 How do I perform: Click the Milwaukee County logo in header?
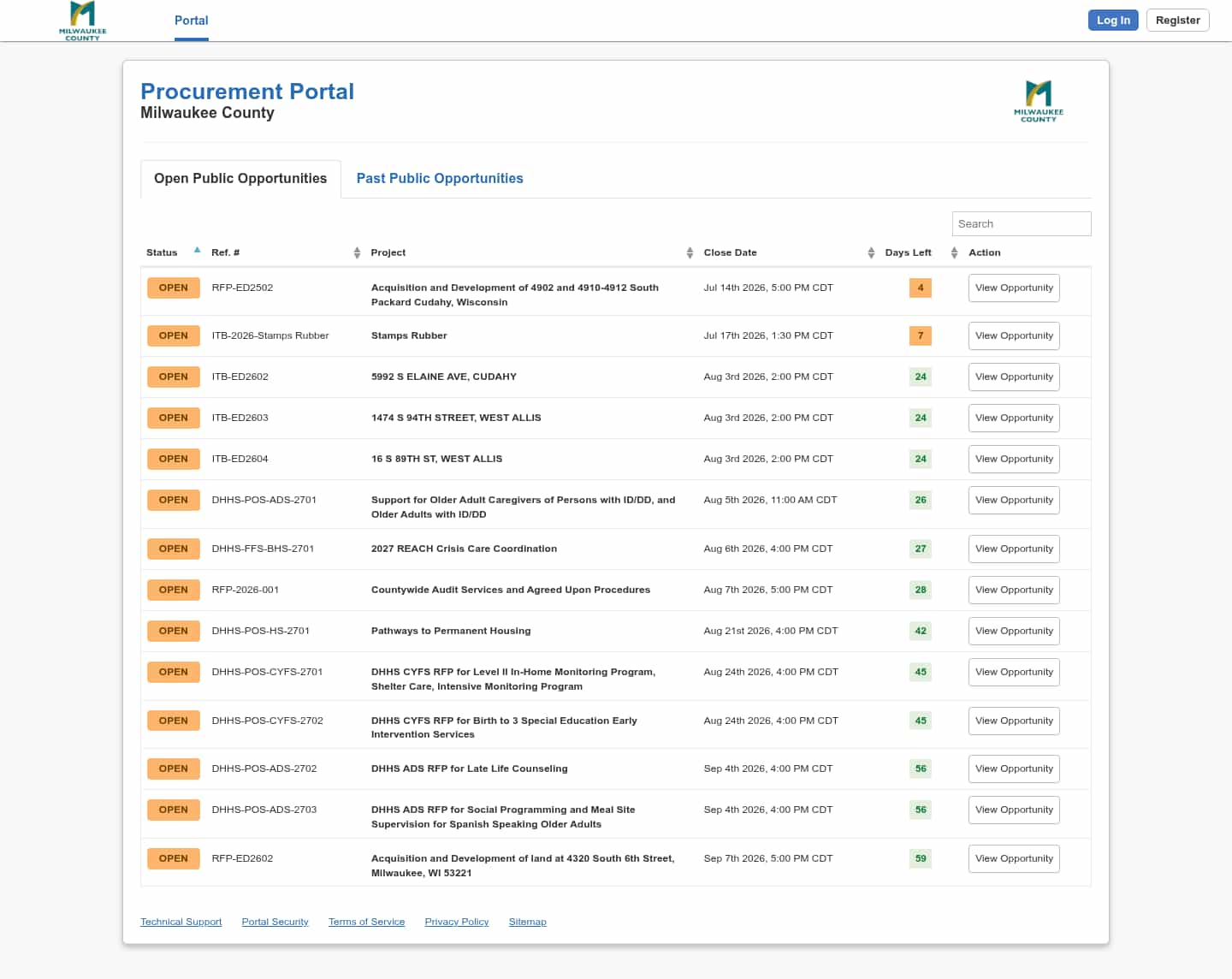coord(83,21)
